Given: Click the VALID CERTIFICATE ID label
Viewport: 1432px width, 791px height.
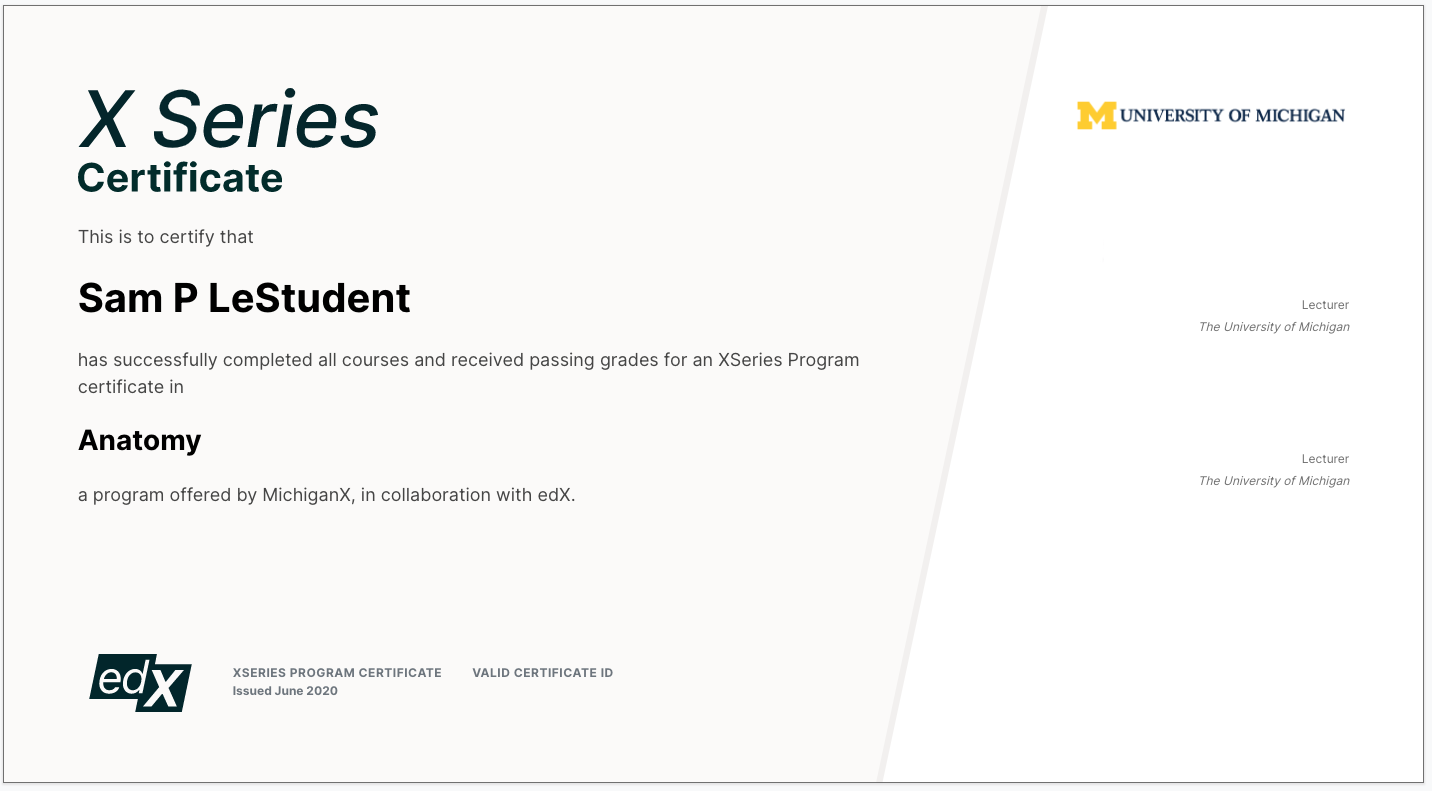Looking at the screenshot, I should click(542, 673).
